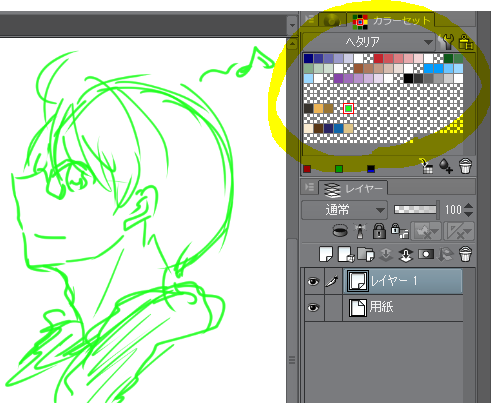This screenshot has width=491, height=403.
Task: Click the merge down layer icon
Action: pyautogui.click(x=406, y=255)
